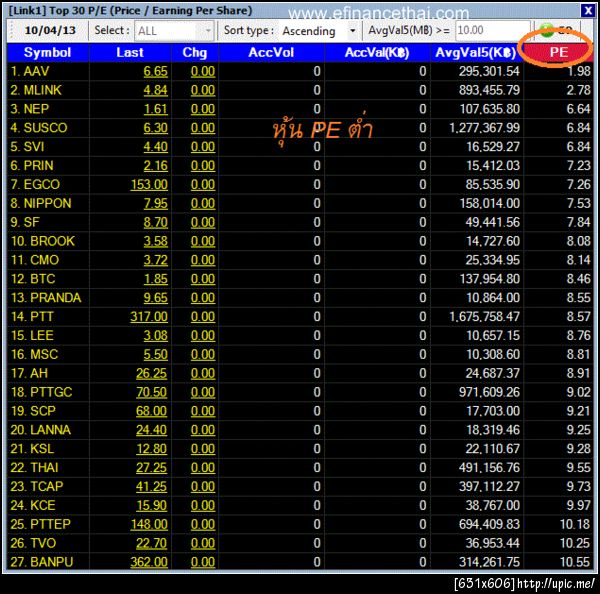This screenshot has width=600, height=594.
Task: Click the green refresh button in toolbar
Action: (547, 30)
